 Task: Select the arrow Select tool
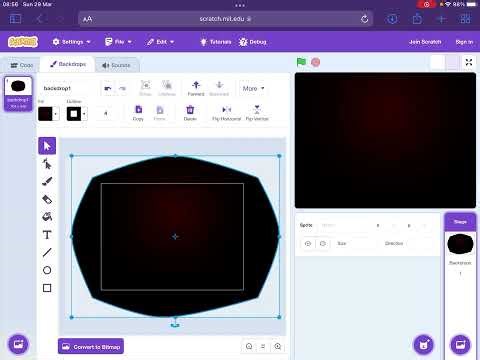(x=47, y=146)
